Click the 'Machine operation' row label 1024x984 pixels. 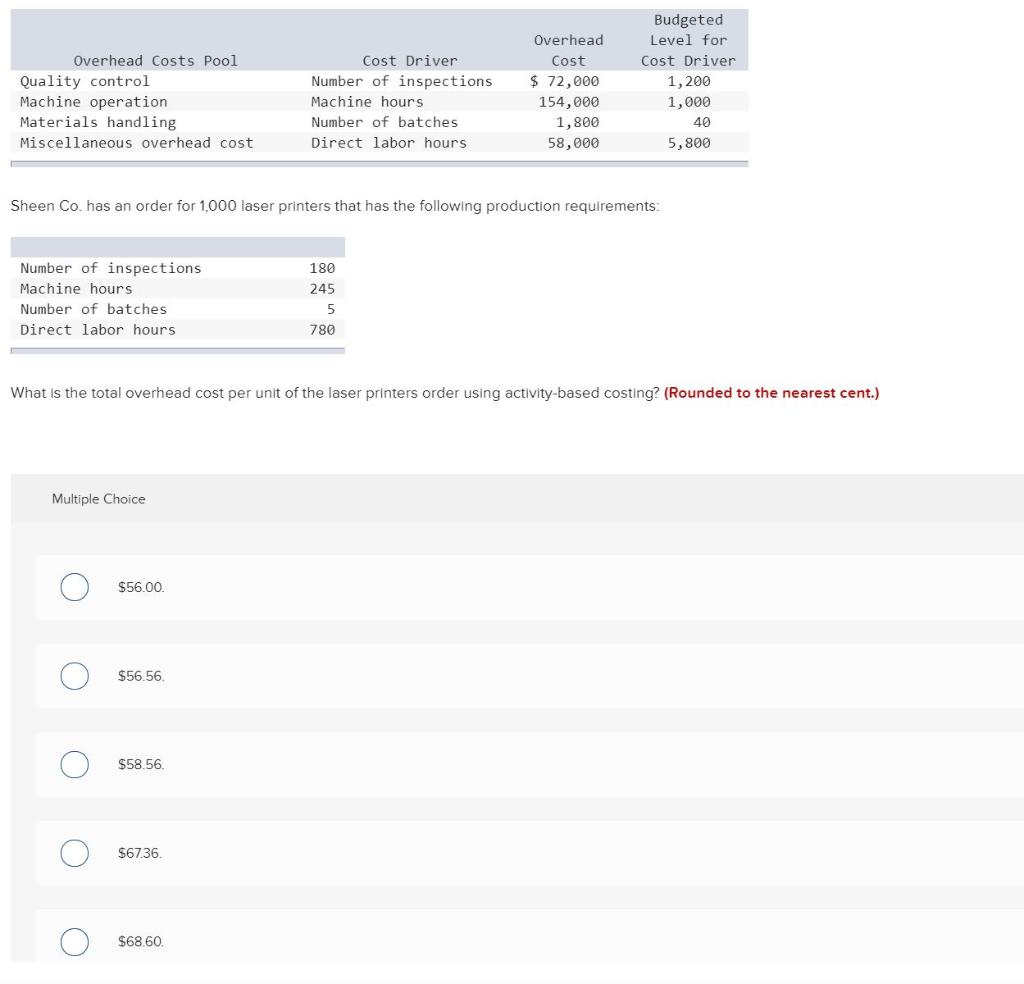[x=93, y=102]
